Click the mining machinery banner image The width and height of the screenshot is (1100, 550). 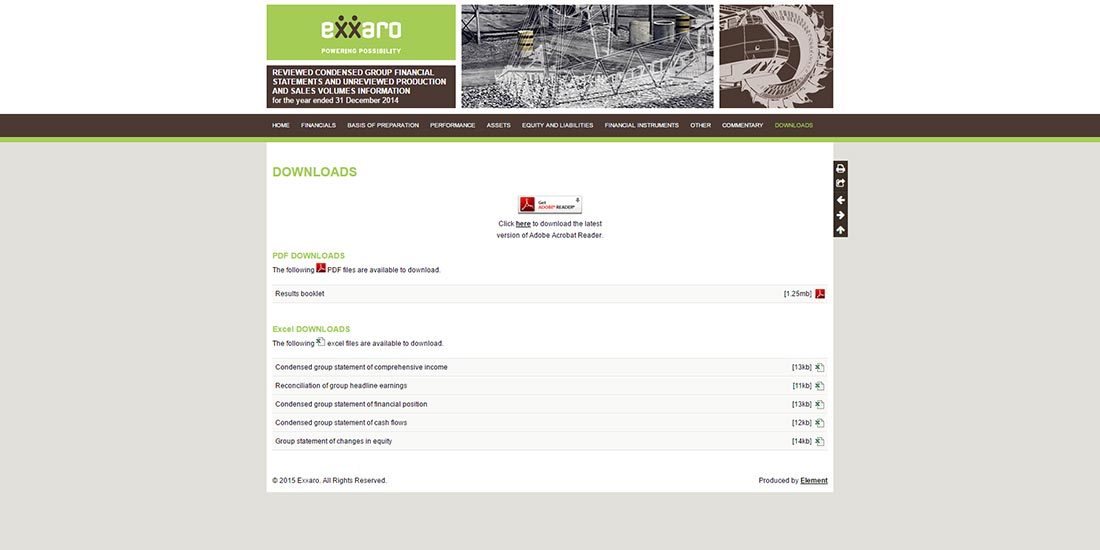pyautogui.click(x=587, y=56)
